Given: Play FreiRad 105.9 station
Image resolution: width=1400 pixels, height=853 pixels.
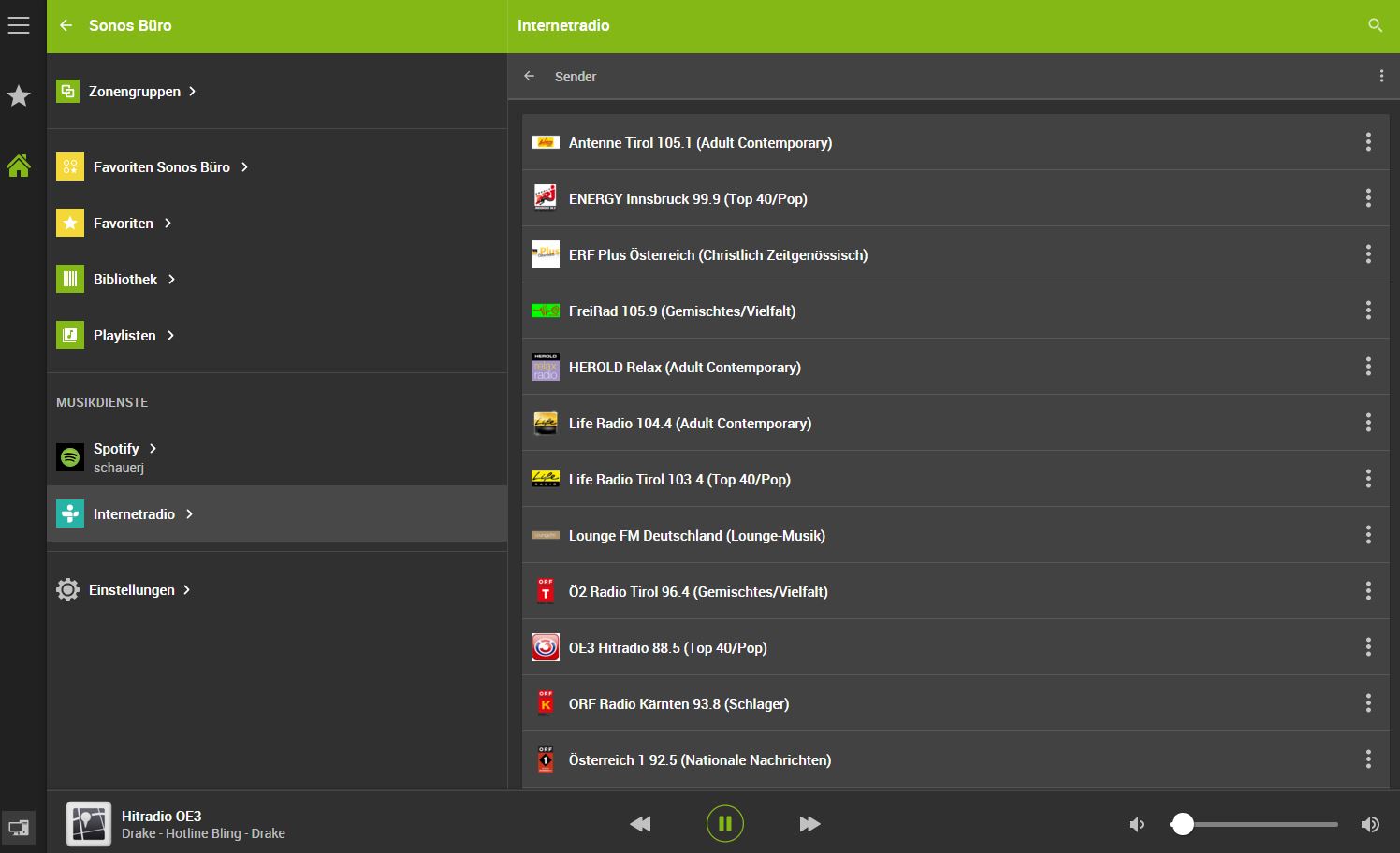Looking at the screenshot, I should 955,311.
